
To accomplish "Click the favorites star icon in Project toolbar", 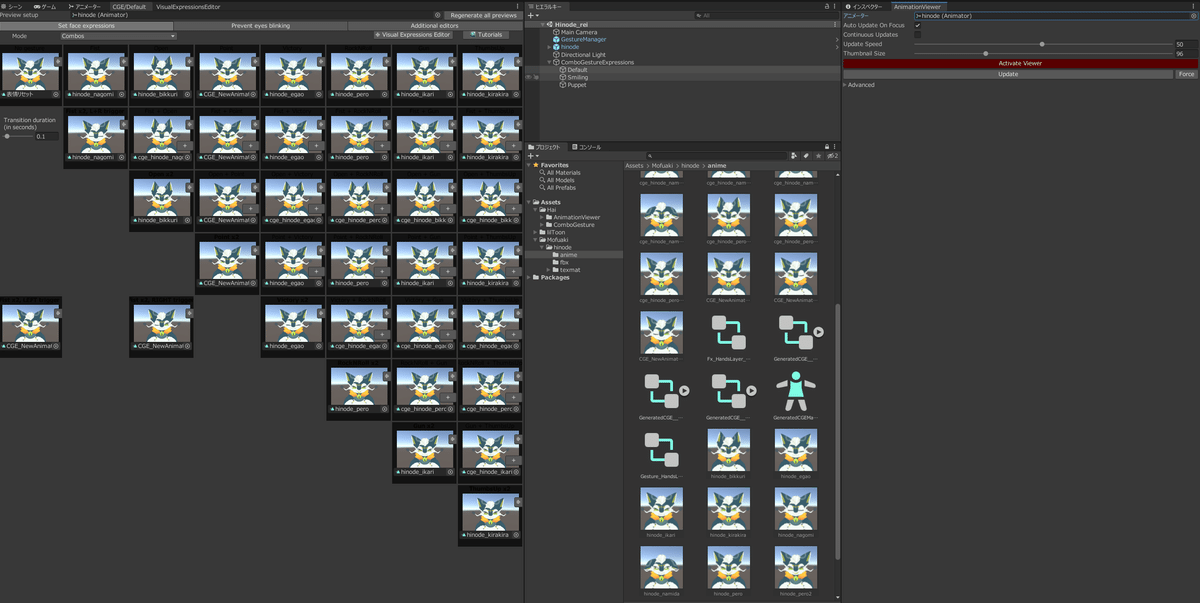I will pos(818,156).
